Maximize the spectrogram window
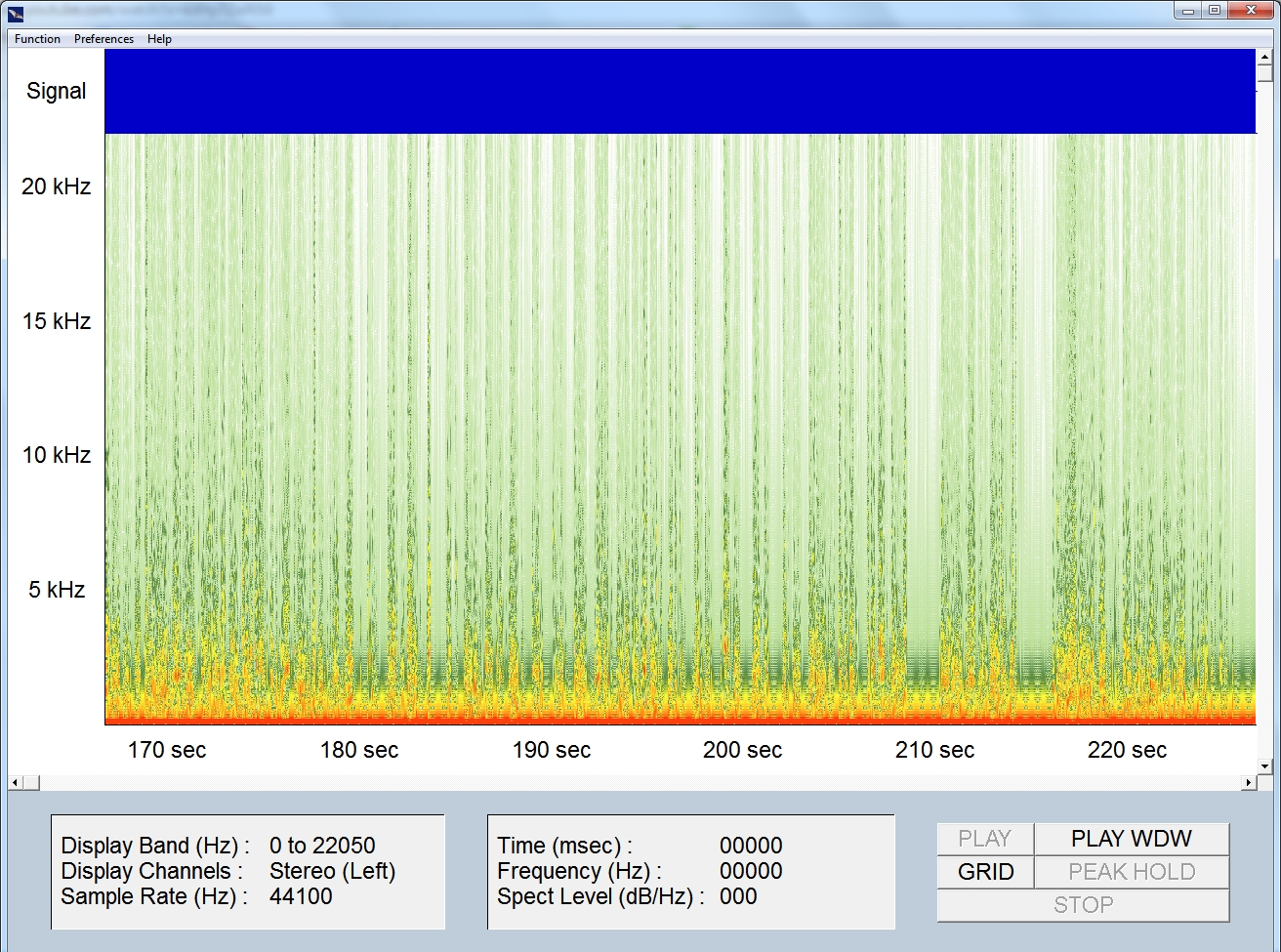 [1215, 11]
